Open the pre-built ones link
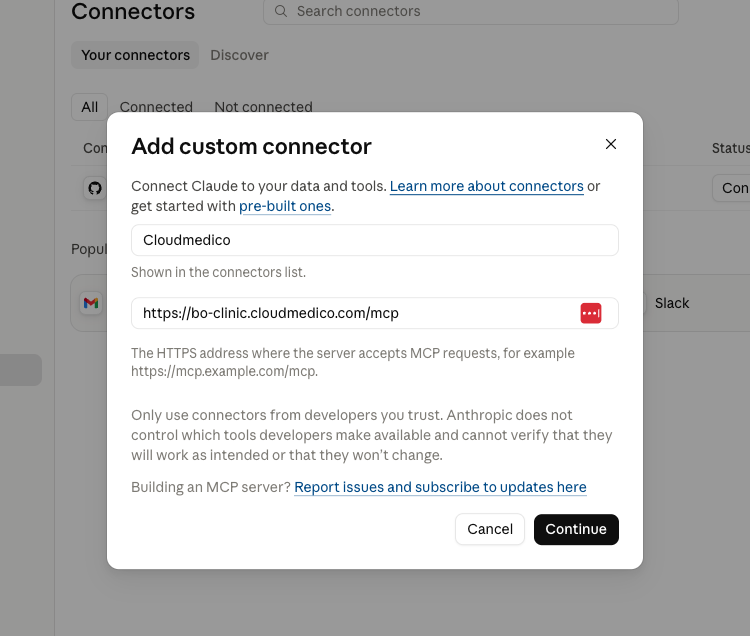 (x=285, y=206)
